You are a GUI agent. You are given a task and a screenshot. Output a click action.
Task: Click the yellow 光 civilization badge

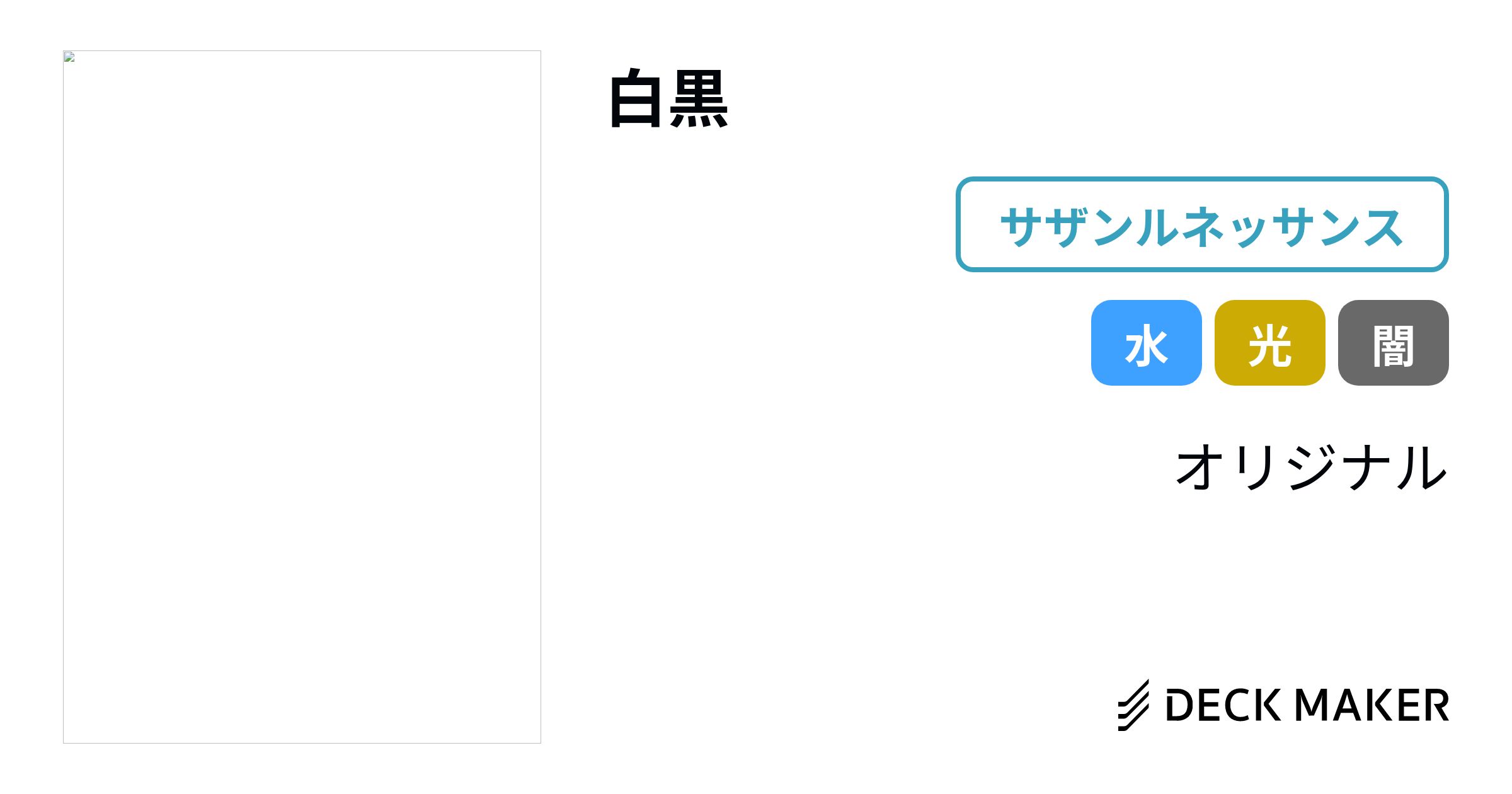(x=1269, y=343)
